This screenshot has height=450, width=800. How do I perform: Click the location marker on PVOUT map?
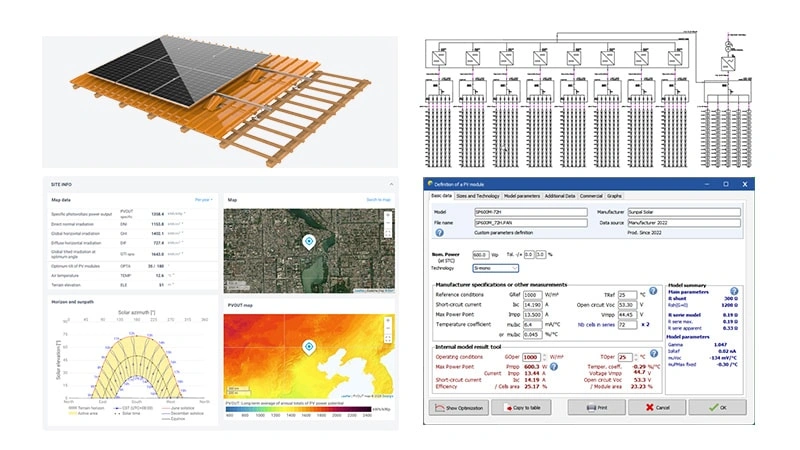tap(309, 347)
